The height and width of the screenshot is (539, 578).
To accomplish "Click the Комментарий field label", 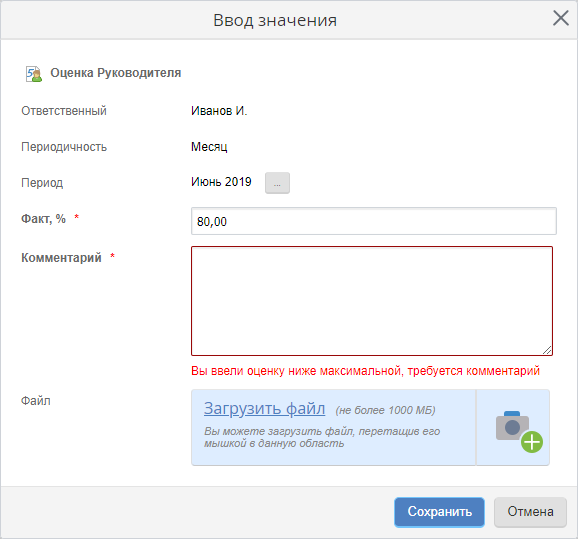I will (x=61, y=257).
